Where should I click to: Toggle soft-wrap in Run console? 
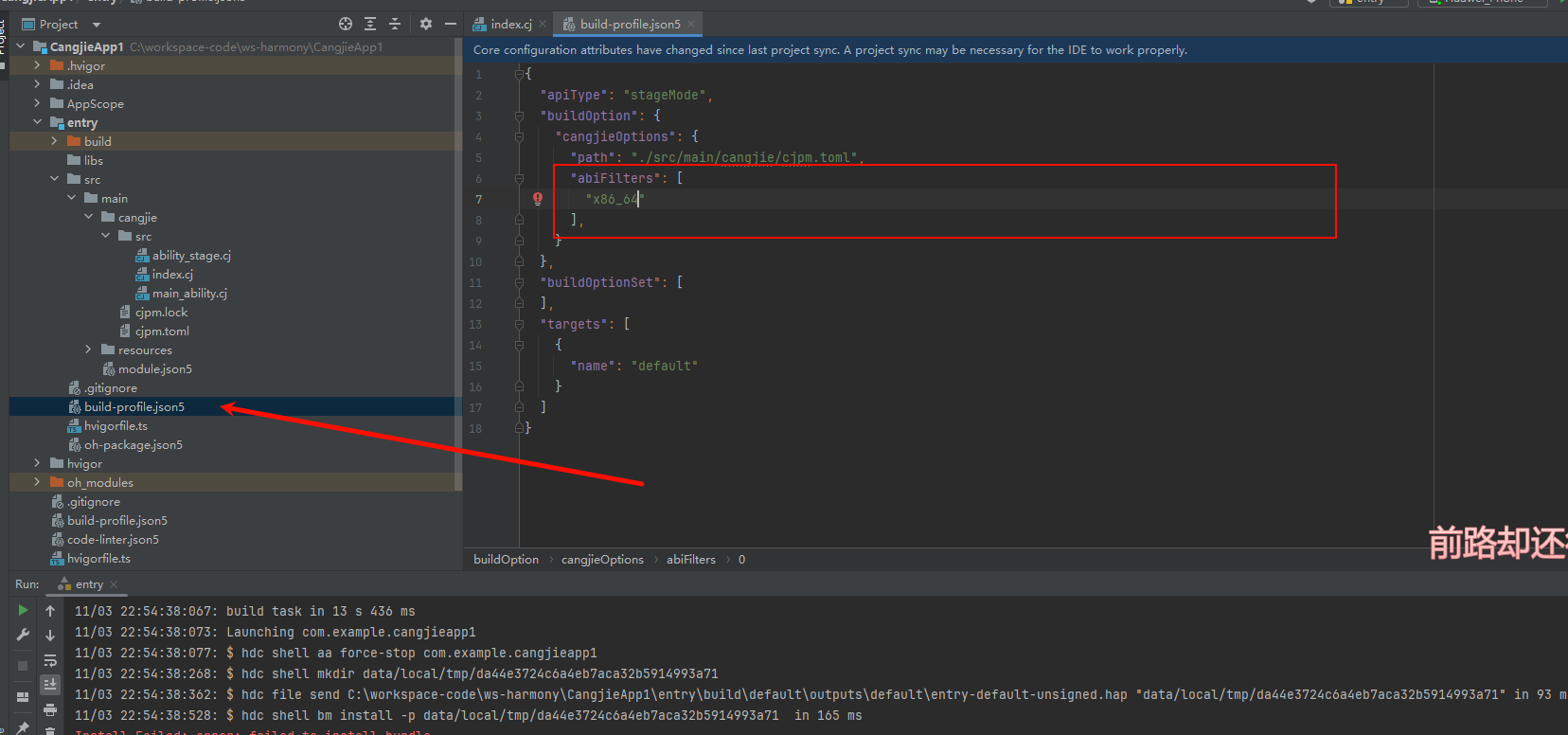click(50, 660)
